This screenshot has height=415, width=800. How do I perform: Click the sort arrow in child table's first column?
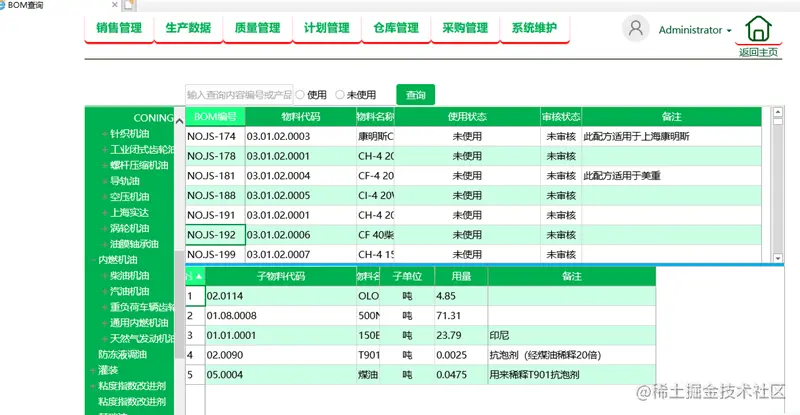click(198, 277)
